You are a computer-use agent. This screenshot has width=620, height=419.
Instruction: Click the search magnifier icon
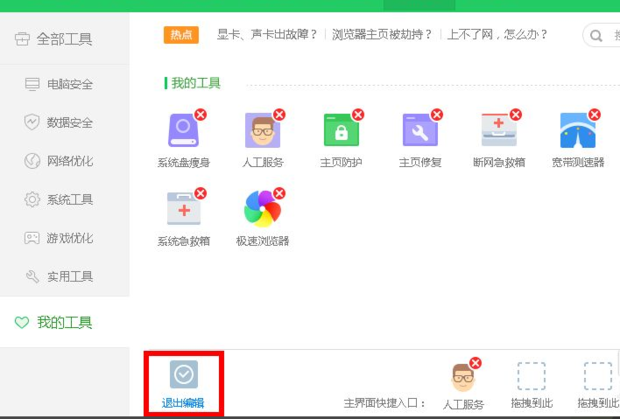(x=596, y=36)
